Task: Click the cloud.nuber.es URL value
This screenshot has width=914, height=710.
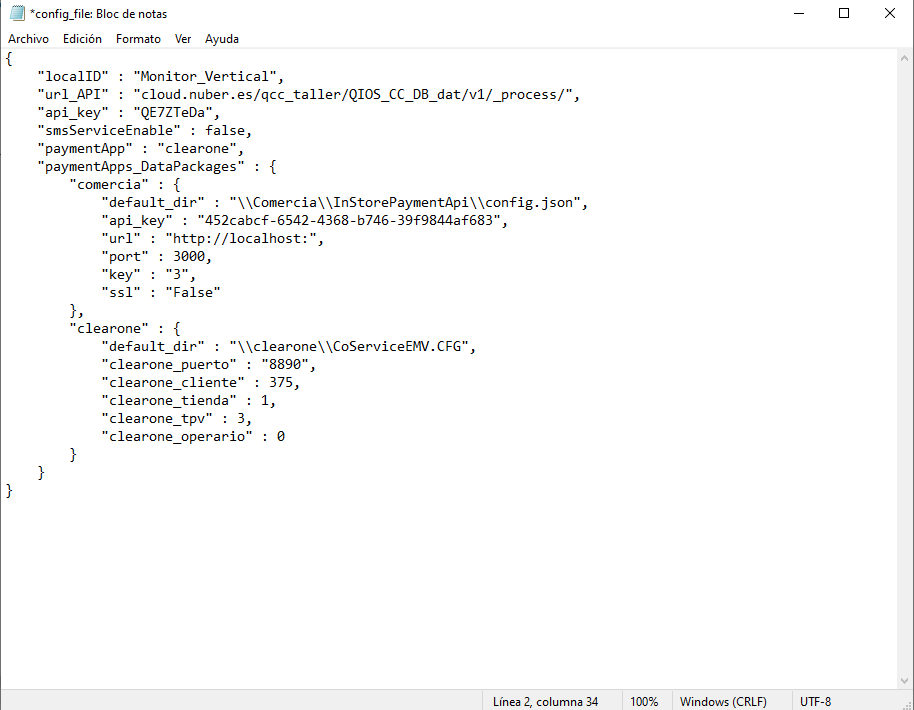Action: point(353,94)
